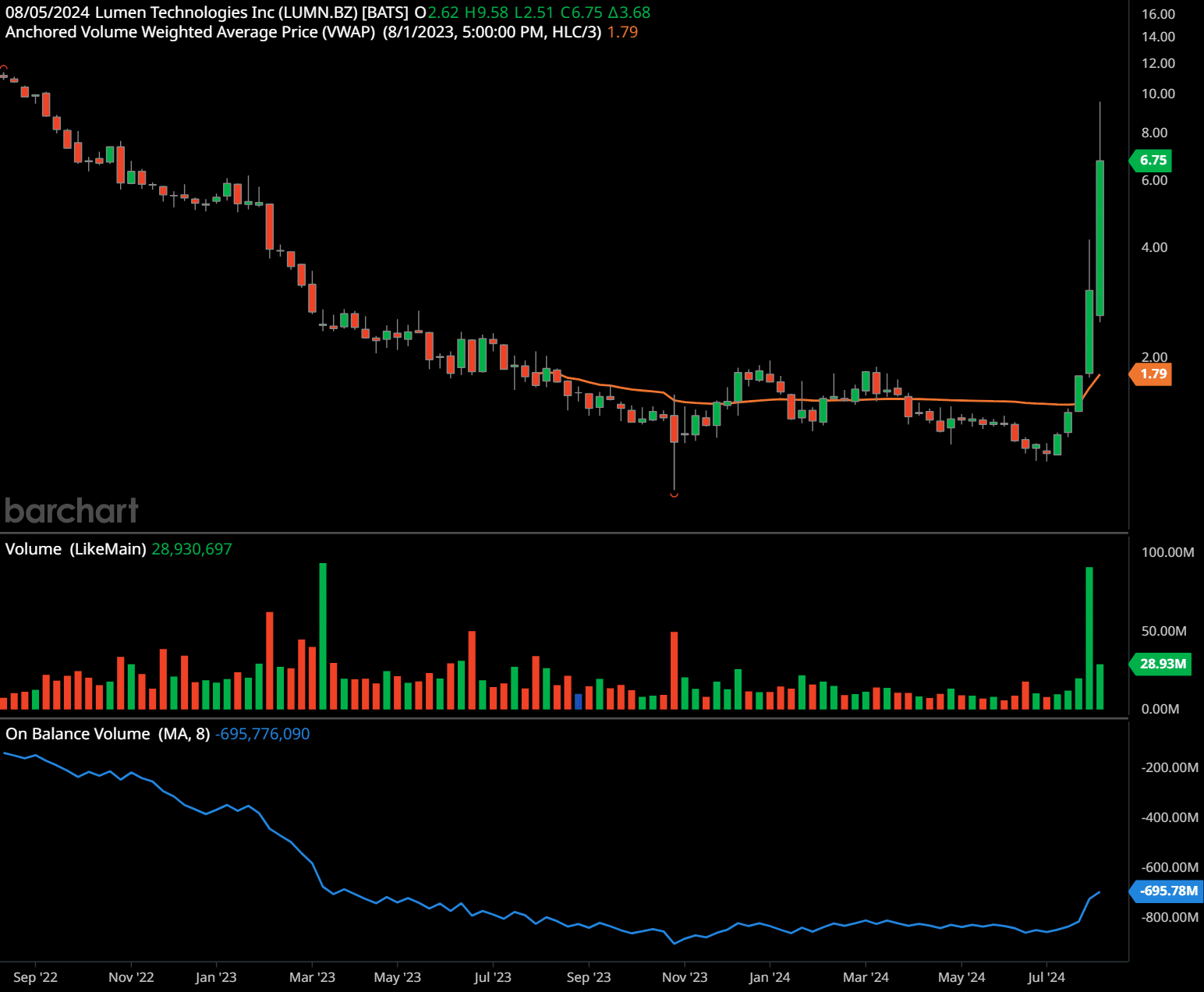Image resolution: width=1204 pixels, height=992 pixels.
Task: Click the -400.00M OBV axis tick
Action: click(x=1170, y=817)
